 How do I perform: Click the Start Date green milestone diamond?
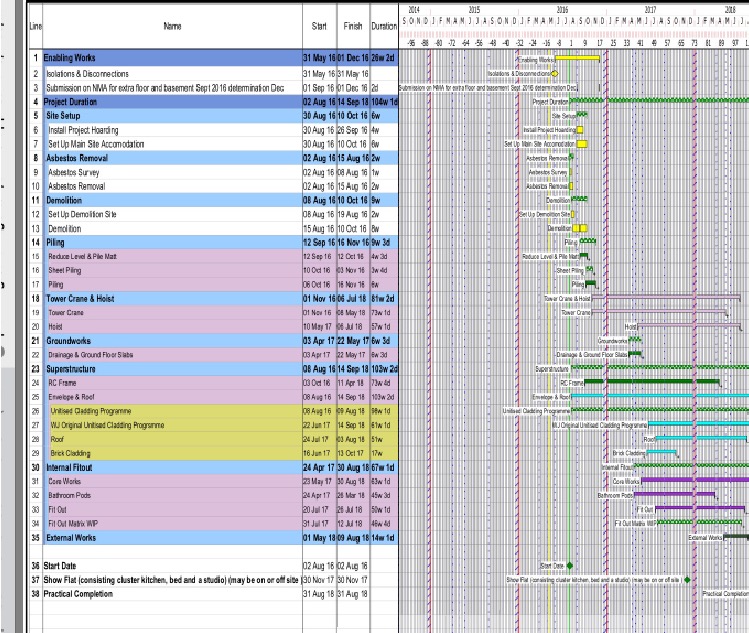(570, 565)
